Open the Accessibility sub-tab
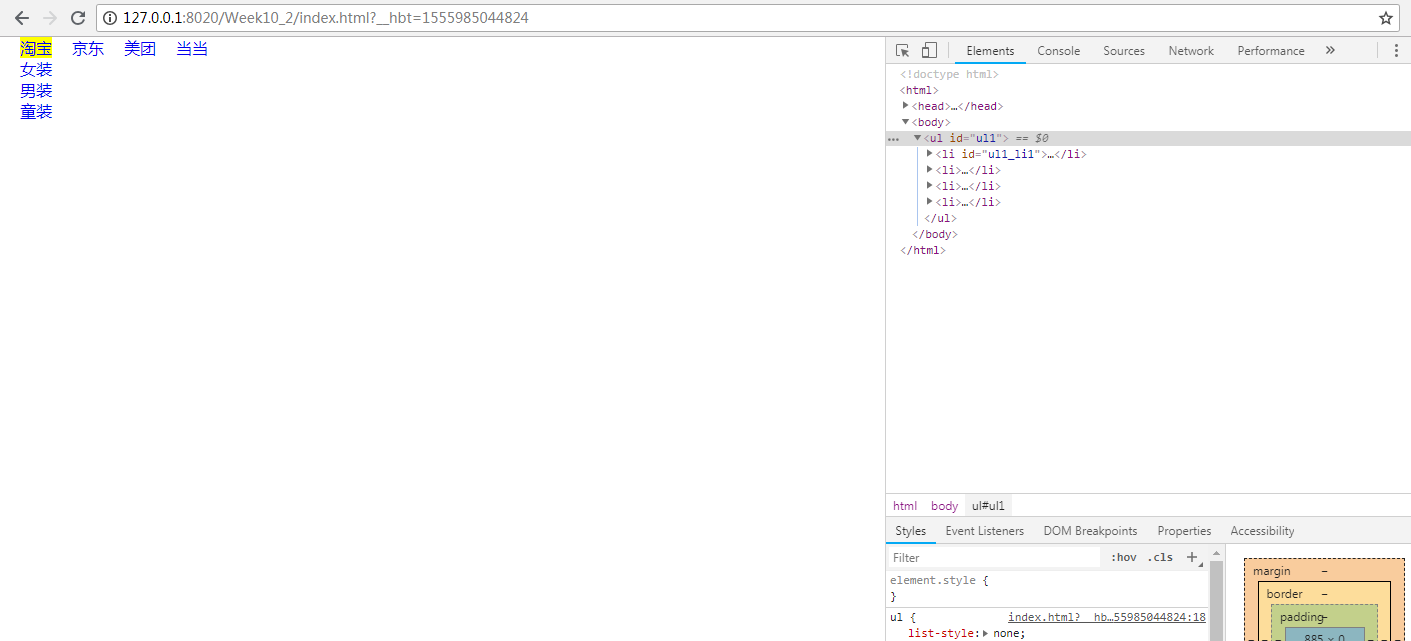 [x=1262, y=531]
